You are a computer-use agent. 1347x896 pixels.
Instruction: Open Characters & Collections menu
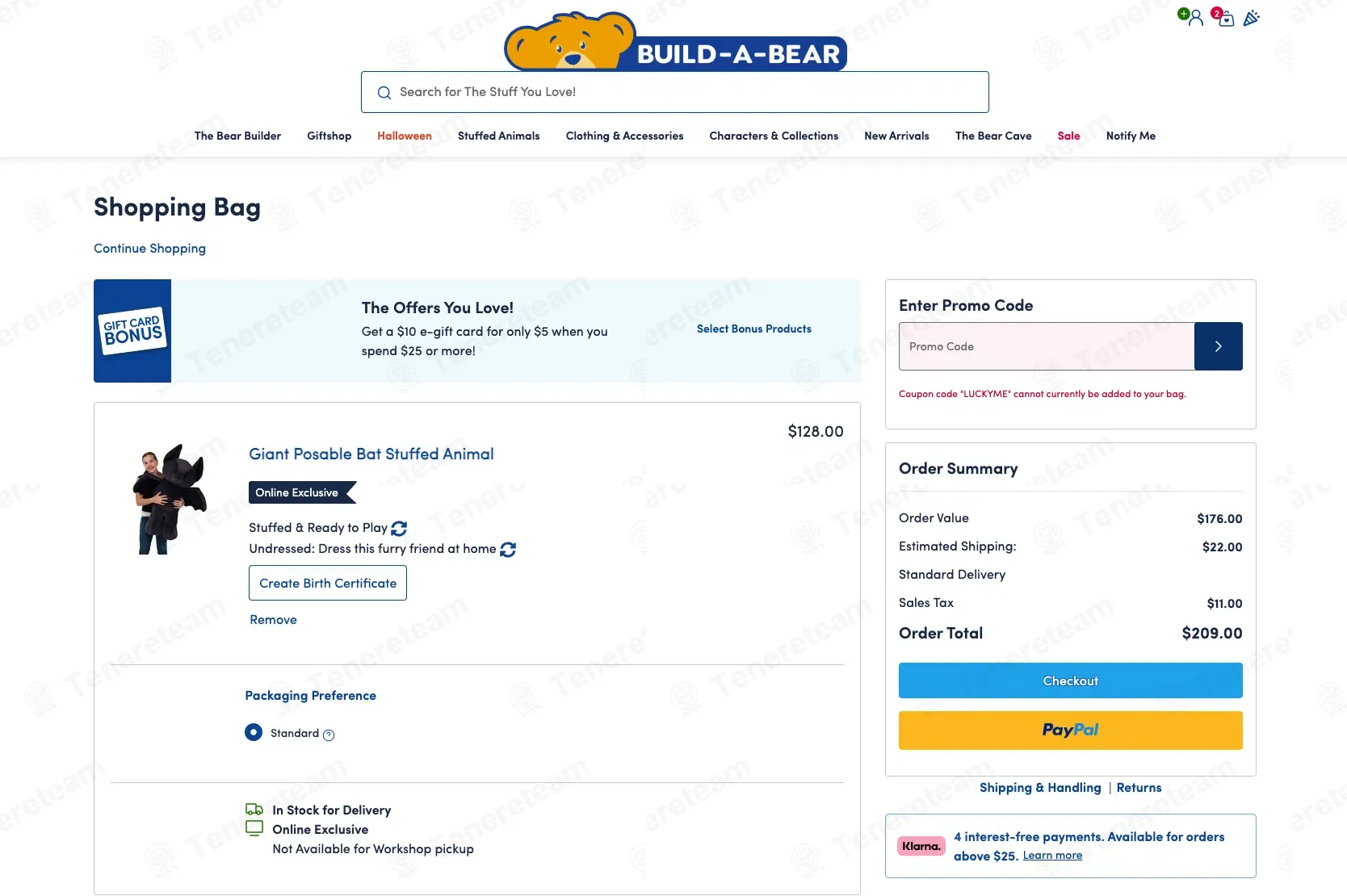[774, 136]
